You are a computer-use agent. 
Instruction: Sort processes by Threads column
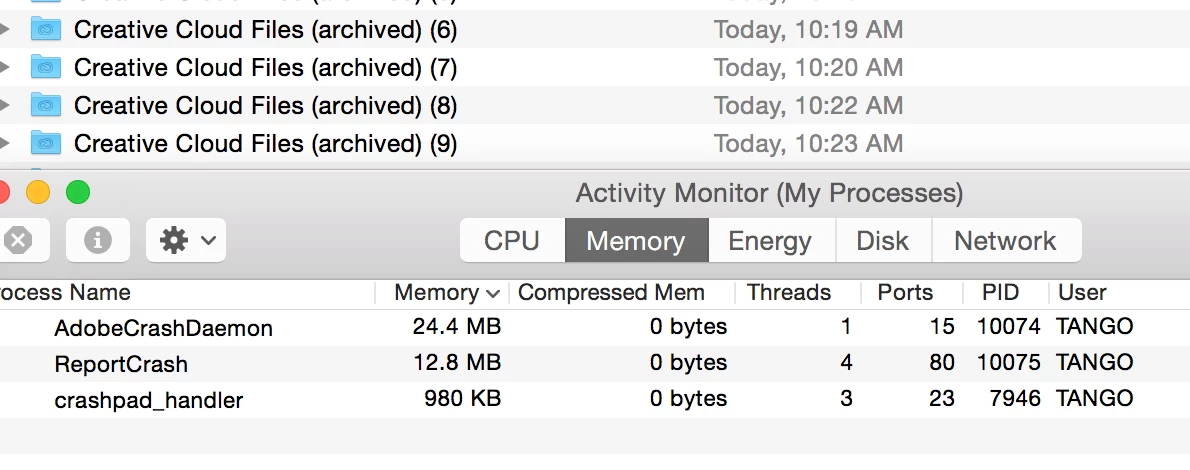click(789, 293)
